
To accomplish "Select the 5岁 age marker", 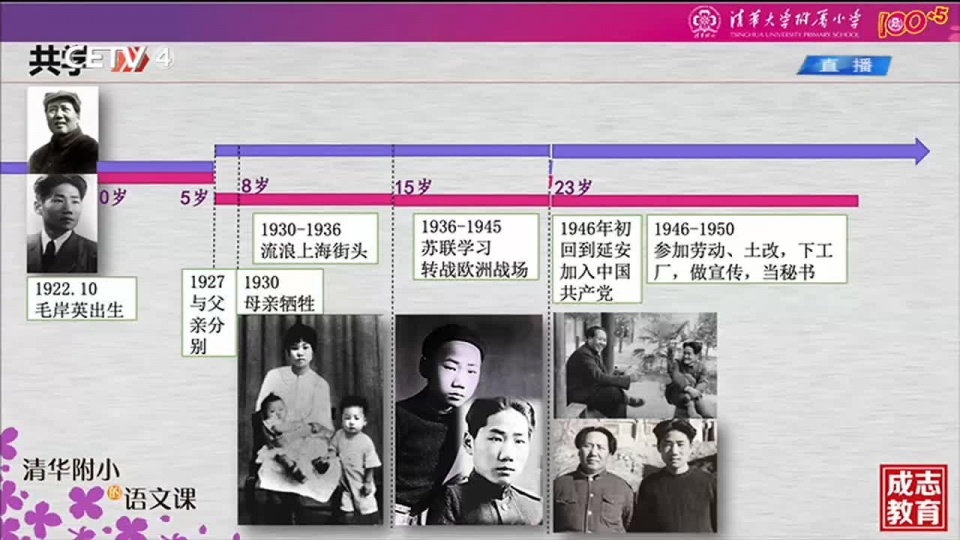I will click(194, 197).
